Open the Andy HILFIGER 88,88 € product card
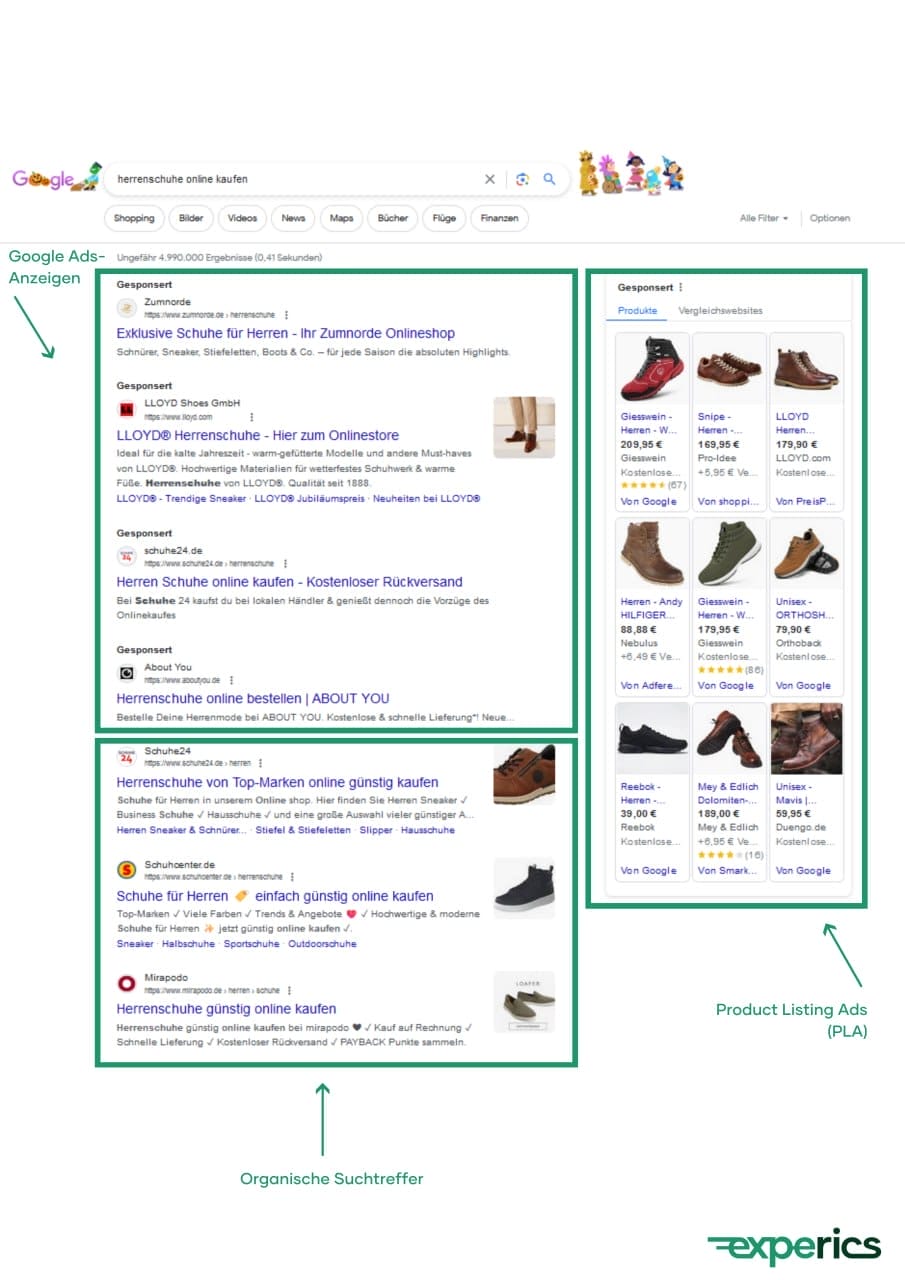This screenshot has width=905, height=1280. [651, 607]
